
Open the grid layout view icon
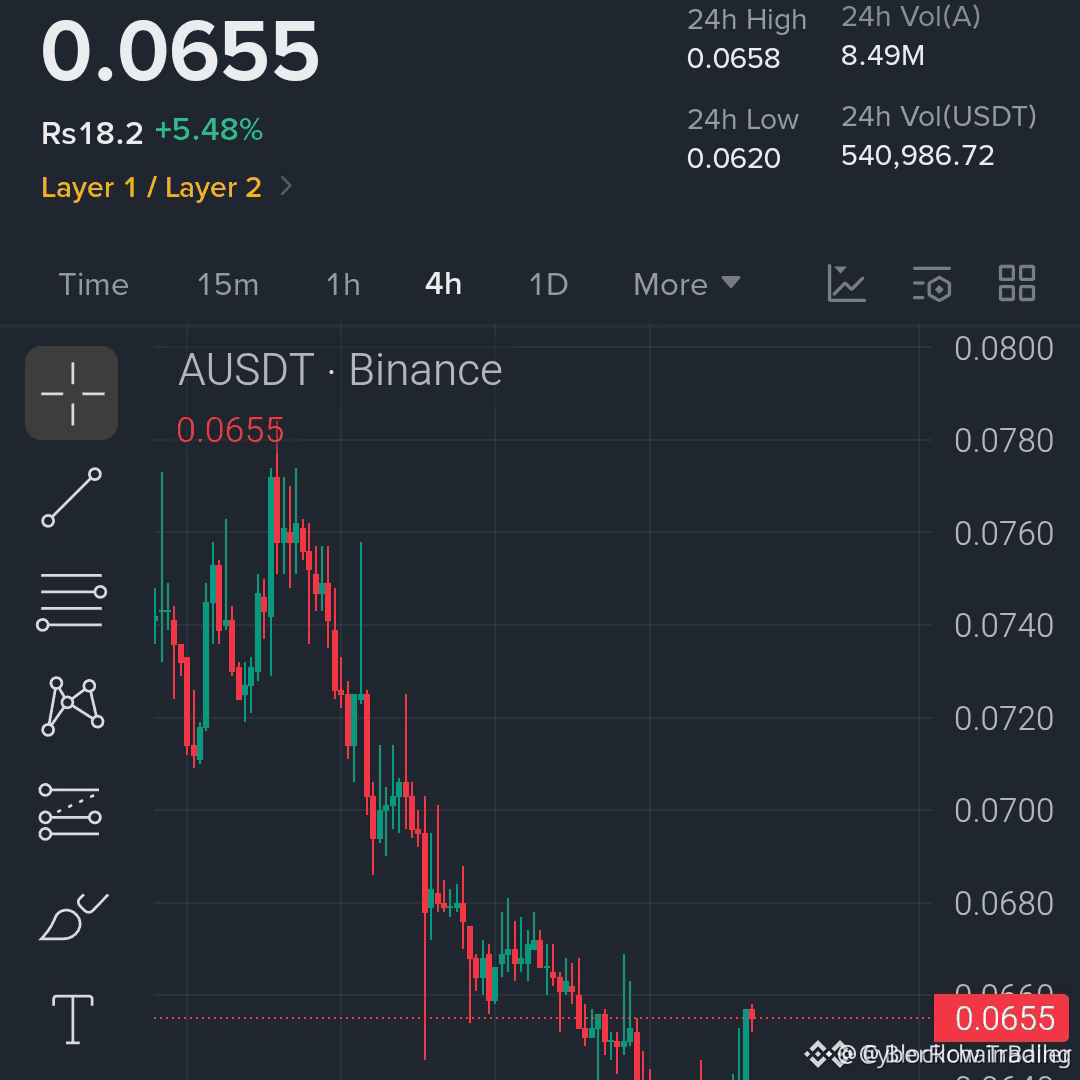pos(1017,283)
